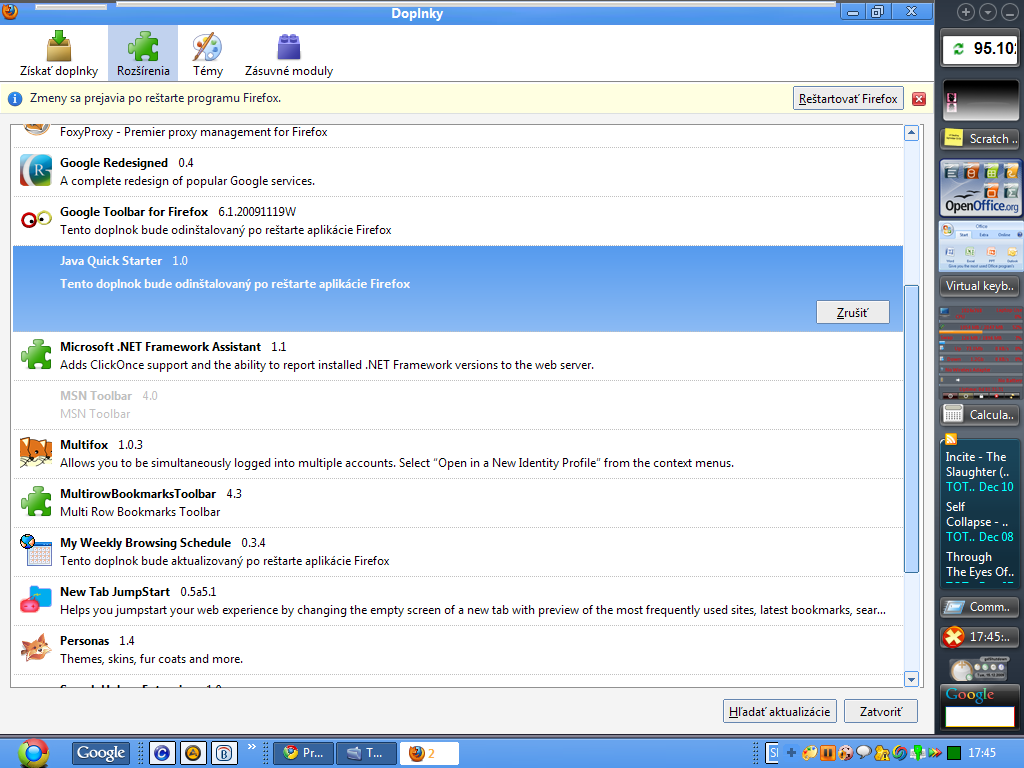Open the Získať doplnky section
The height and width of the screenshot is (768, 1024).
[59, 54]
